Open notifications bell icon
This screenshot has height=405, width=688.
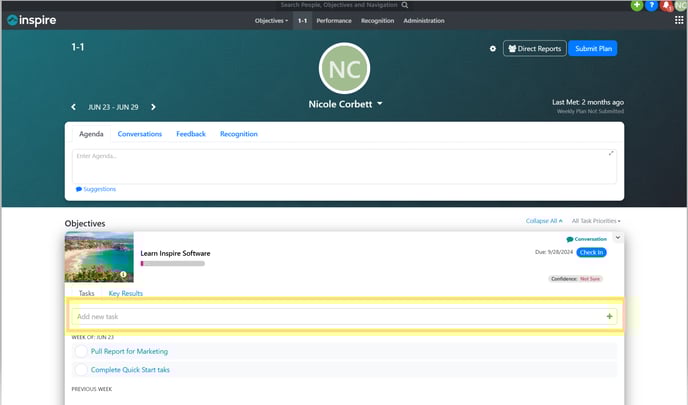pyautogui.click(x=665, y=6)
